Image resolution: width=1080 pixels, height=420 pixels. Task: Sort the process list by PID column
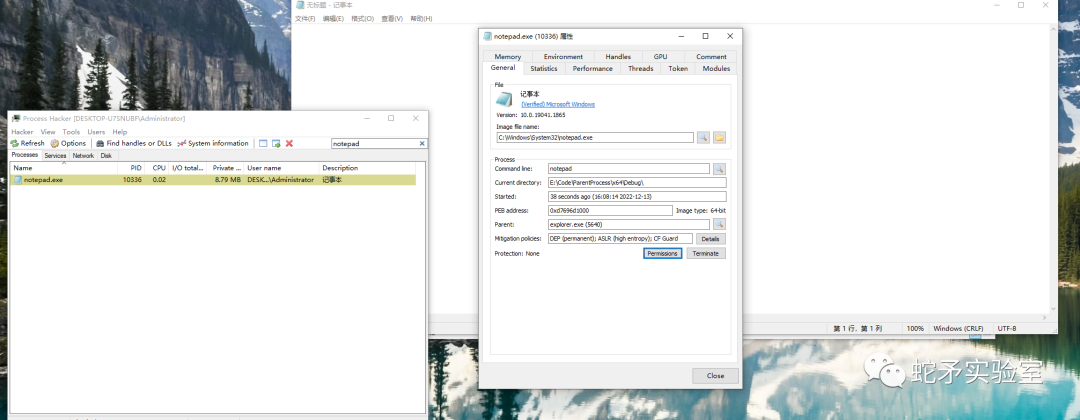tap(130, 168)
